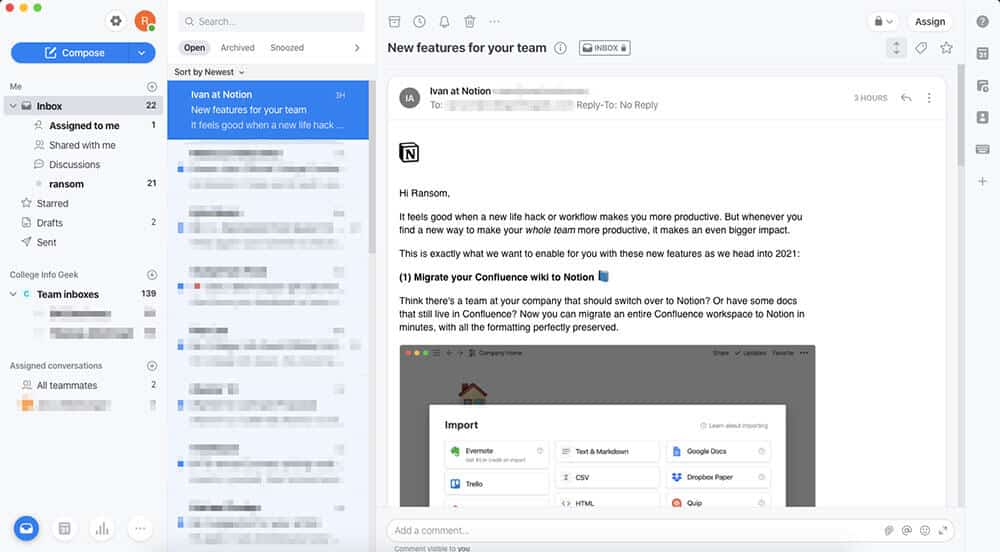Switch to the Snoozed tab
1000x552 pixels.
[287, 48]
